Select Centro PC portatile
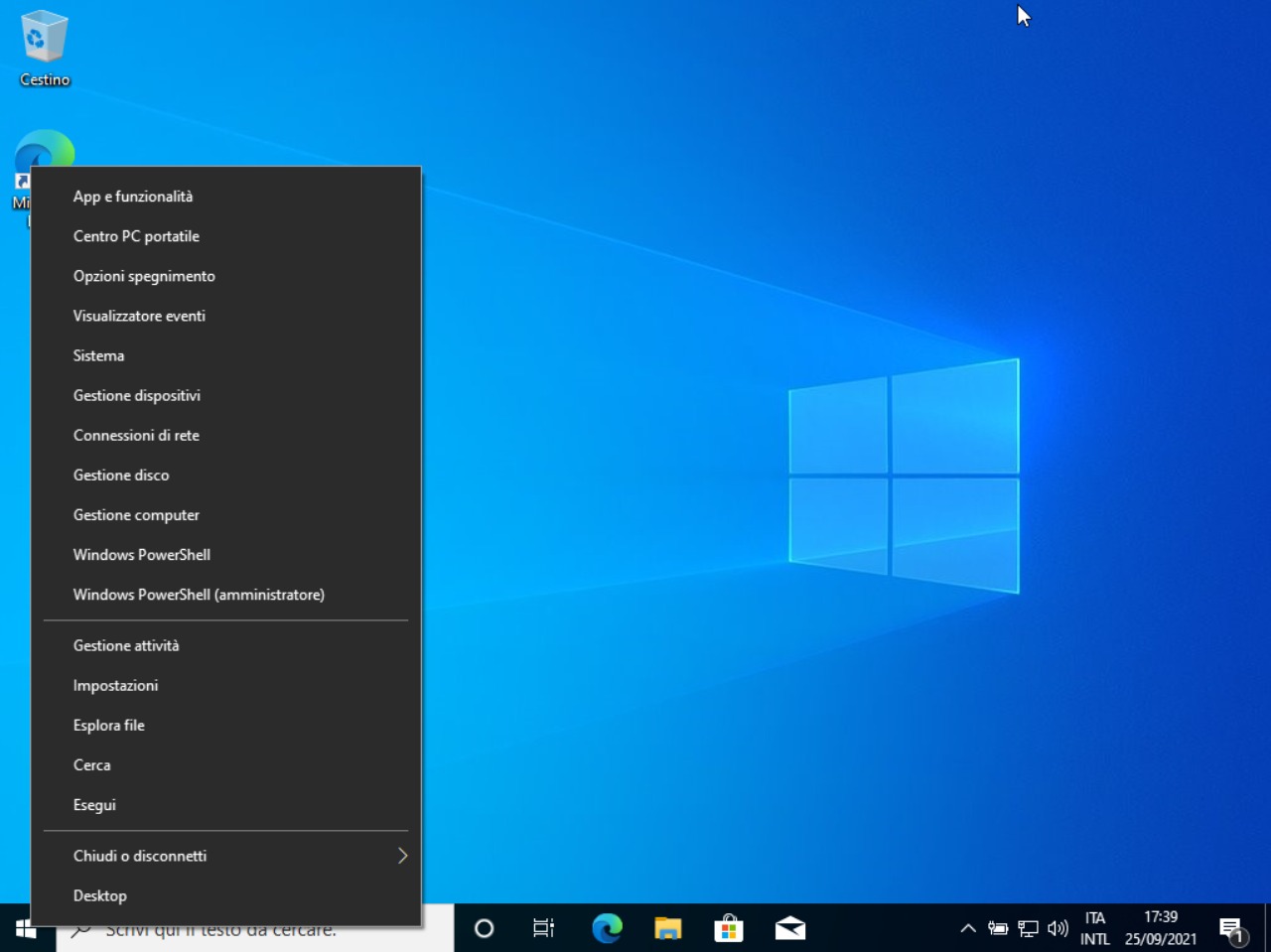The width and height of the screenshot is (1271, 952). click(x=226, y=236)
